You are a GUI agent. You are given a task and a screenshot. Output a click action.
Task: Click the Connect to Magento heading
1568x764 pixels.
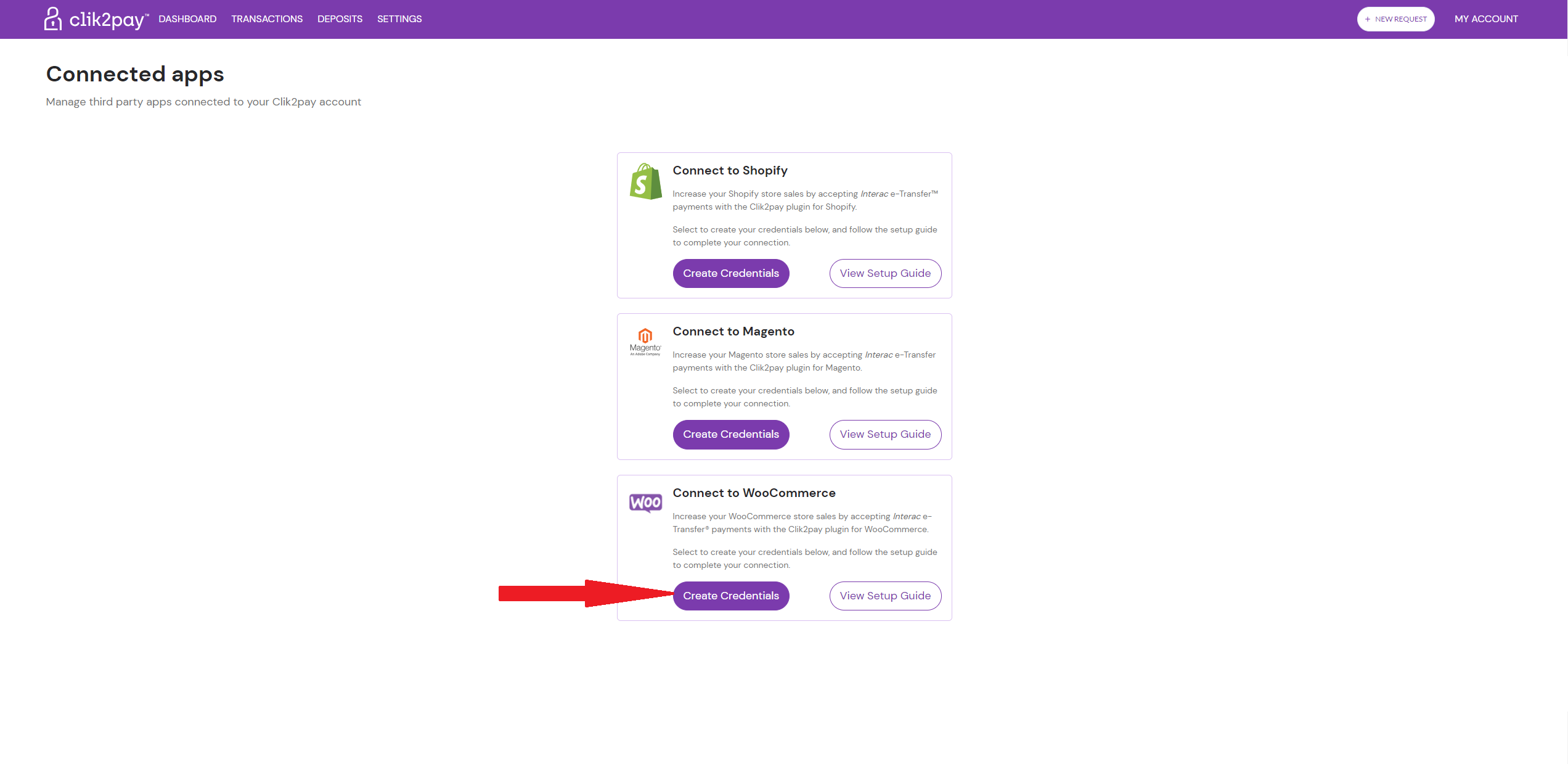tap(733, 331)
